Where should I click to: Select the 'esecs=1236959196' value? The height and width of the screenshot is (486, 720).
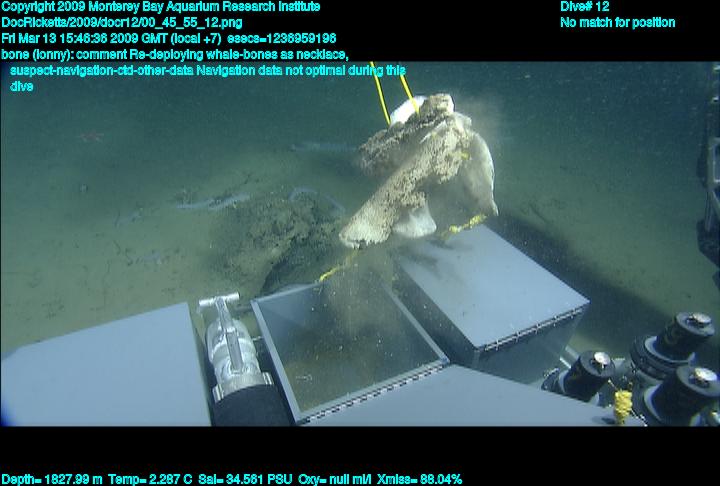point(281,38)
